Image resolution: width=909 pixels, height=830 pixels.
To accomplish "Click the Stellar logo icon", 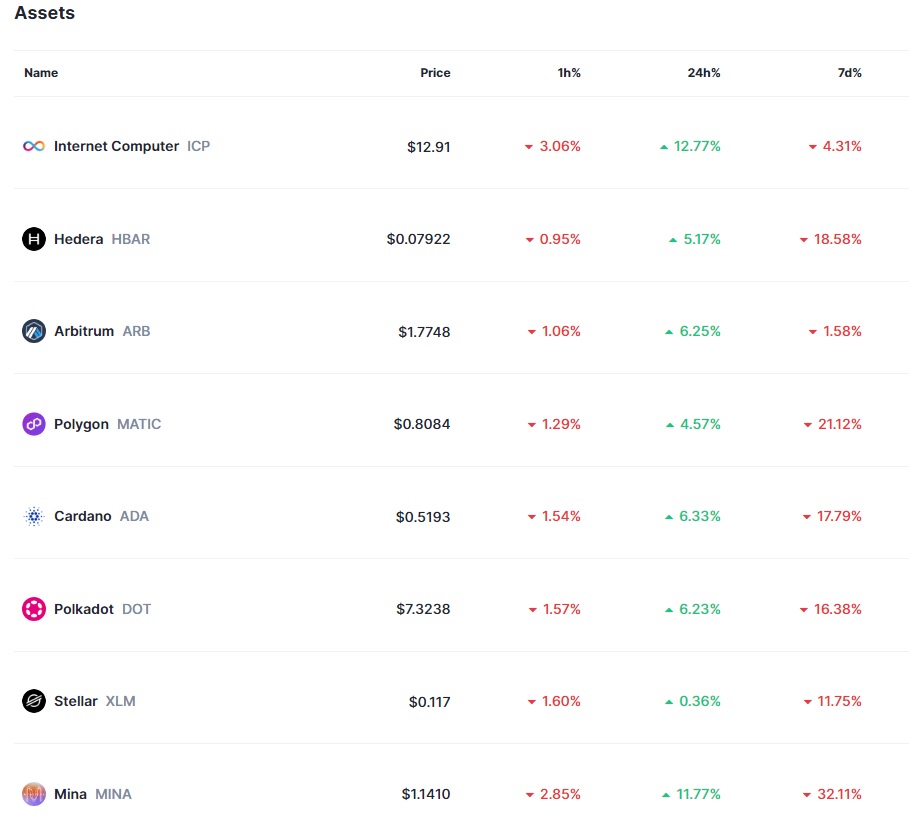I will click(x=34, y=701).
